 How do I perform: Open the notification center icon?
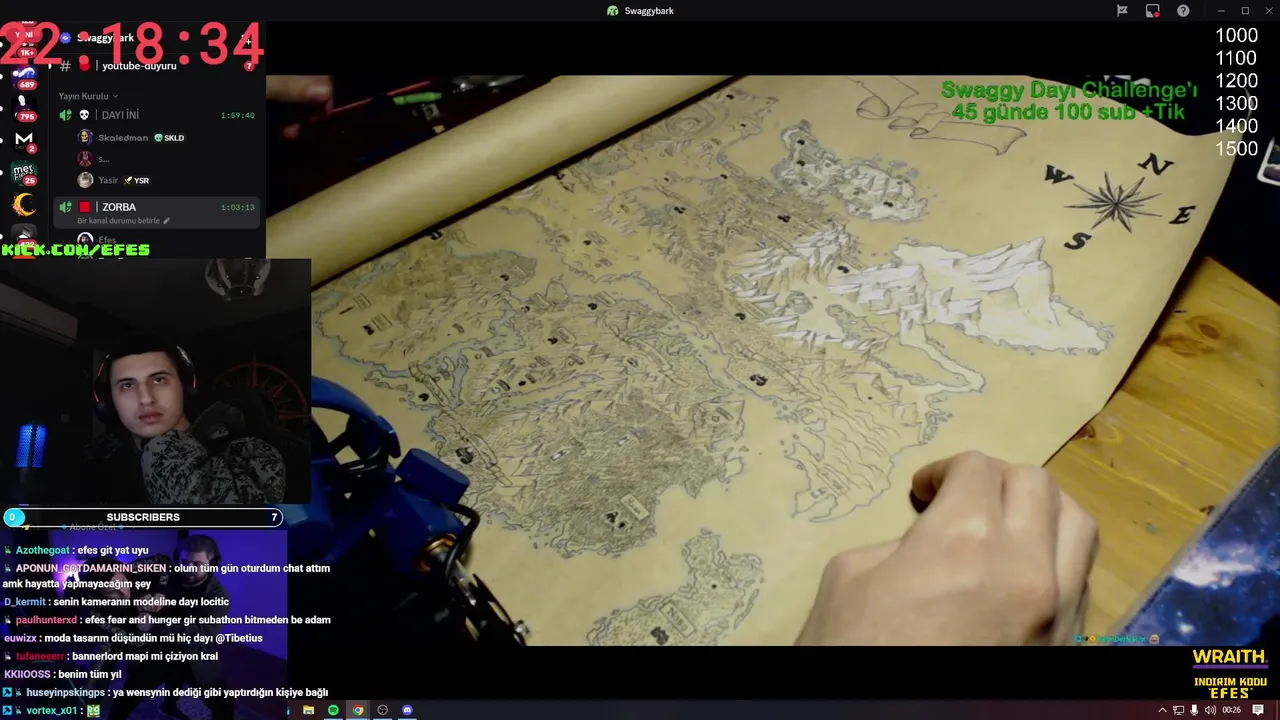click(1258, 710)
